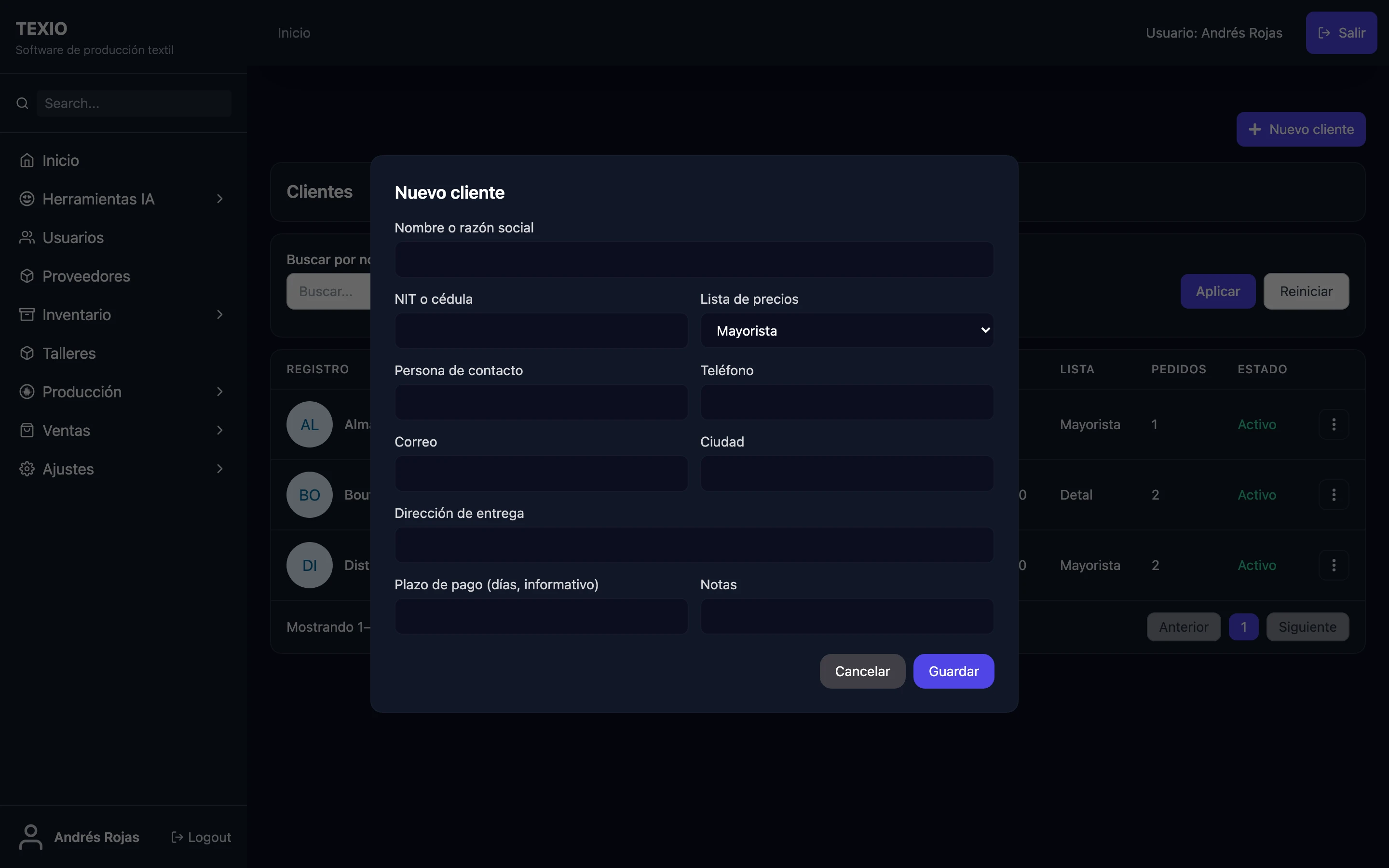1389x868 pixels.
Task: Expand the Ajustes submenu chevron
Action: [220, 469]
